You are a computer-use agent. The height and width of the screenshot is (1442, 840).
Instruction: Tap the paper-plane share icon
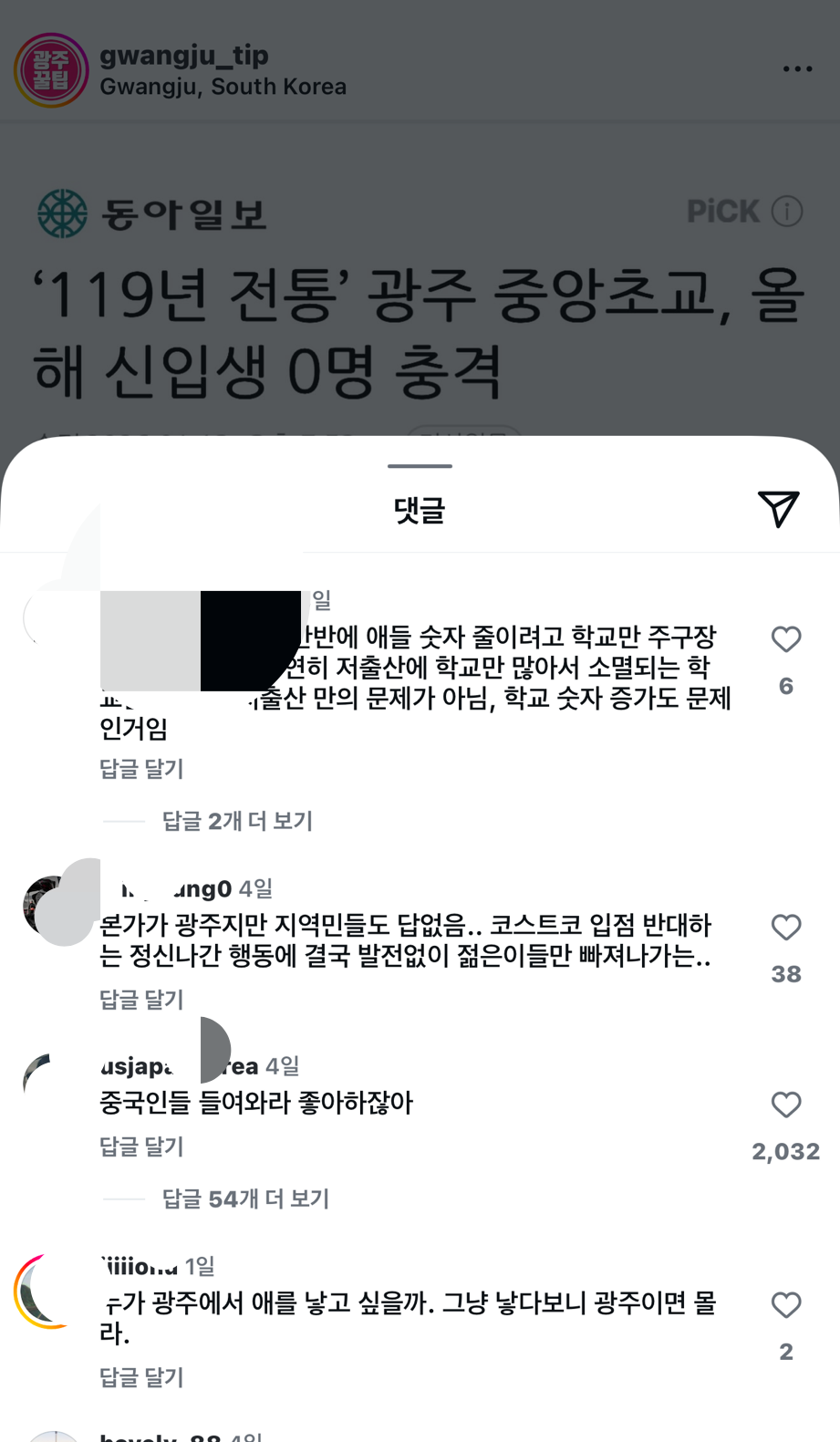pyautogui.click(x=778, y=508)
